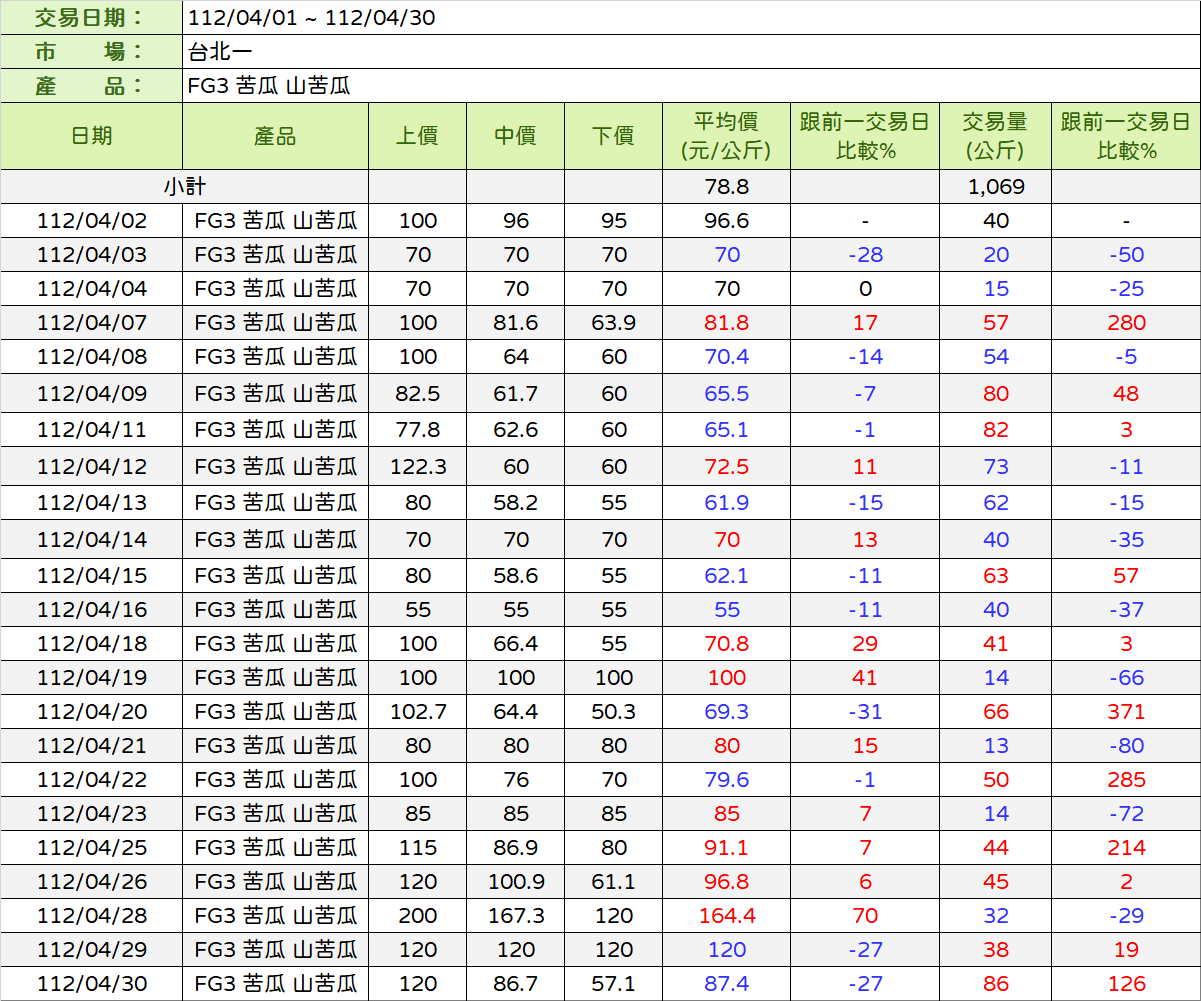This screenshot has width=1201, height=1001.
Task: Click the upper price 122.3 cell
Action: pos(417,467)
